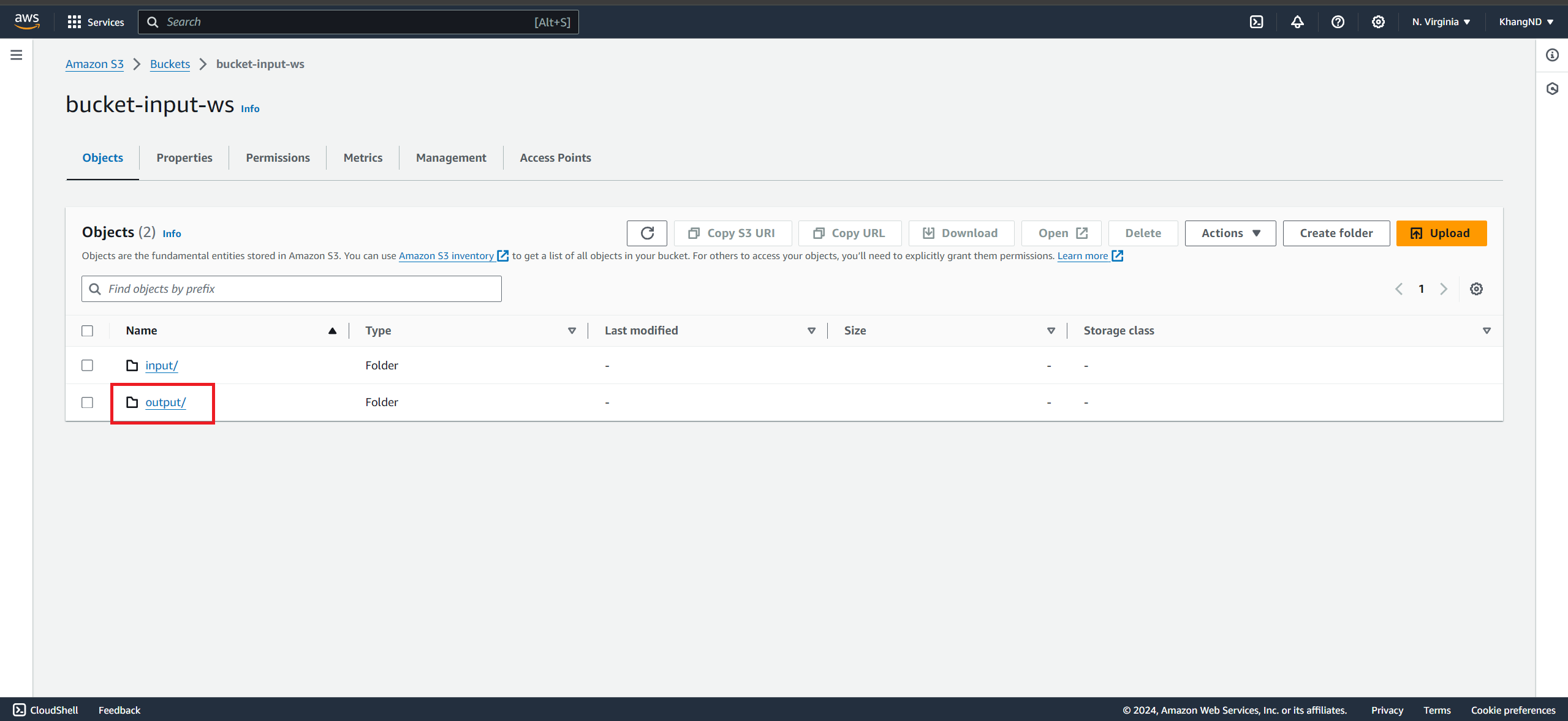Expand the left hamburger navigation menu

17,55
